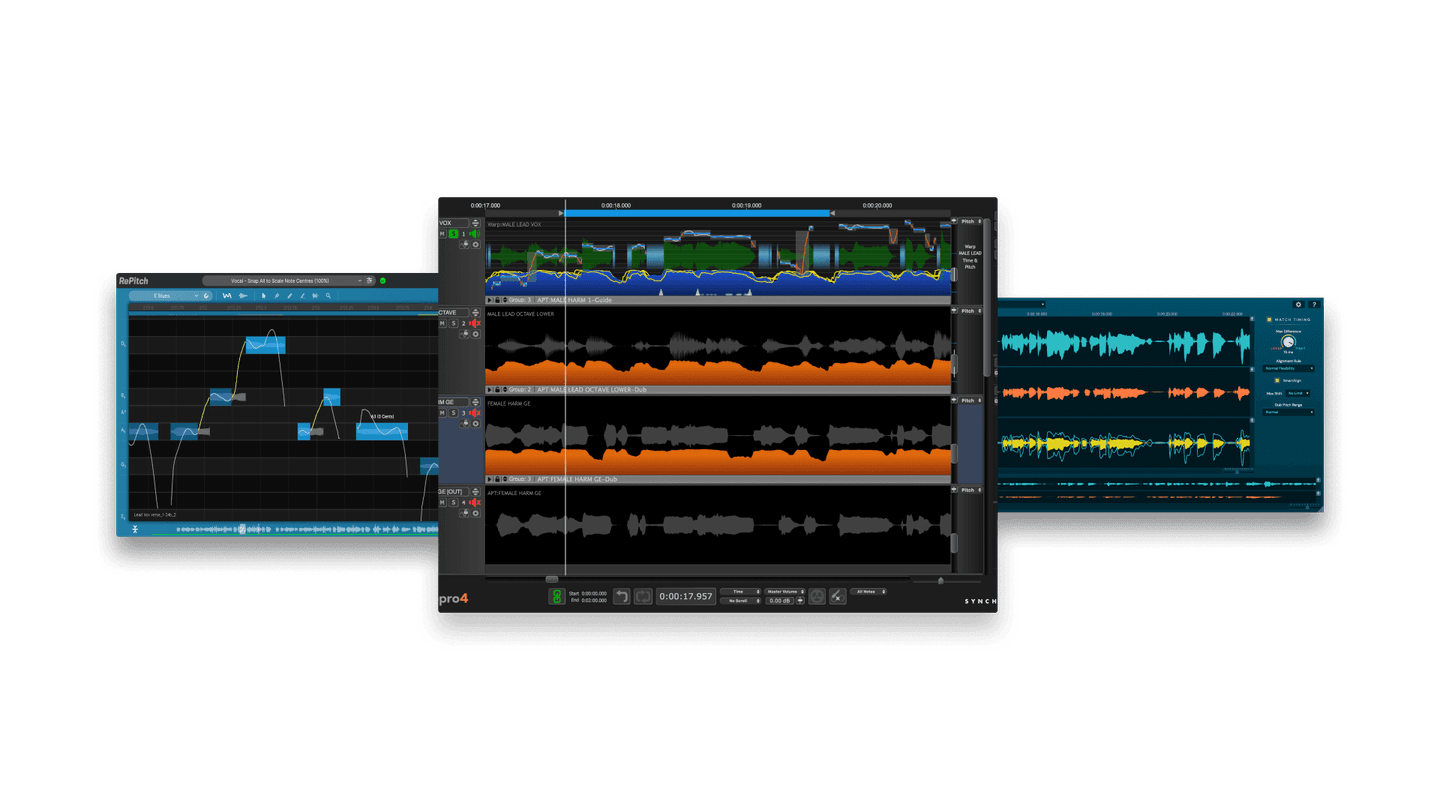Play the APT:MALE HARM 1-Guide process bar
1440x810 pixels.
point(489,300)
